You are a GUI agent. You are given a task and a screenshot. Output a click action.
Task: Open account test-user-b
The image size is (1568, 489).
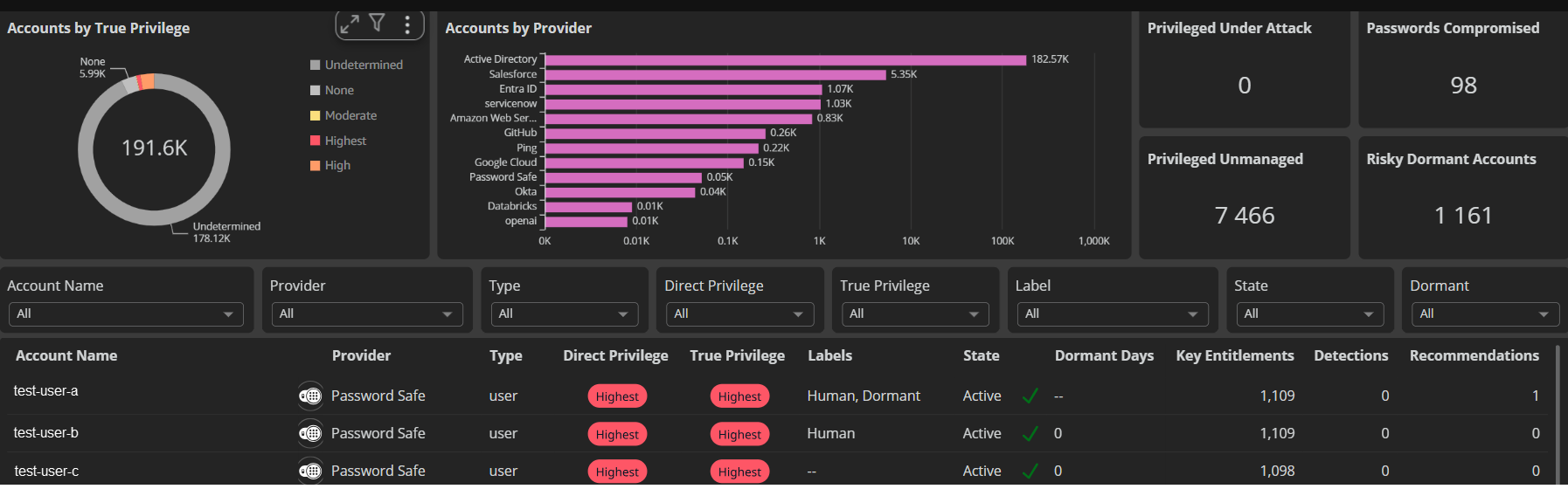tap(46, 433)
